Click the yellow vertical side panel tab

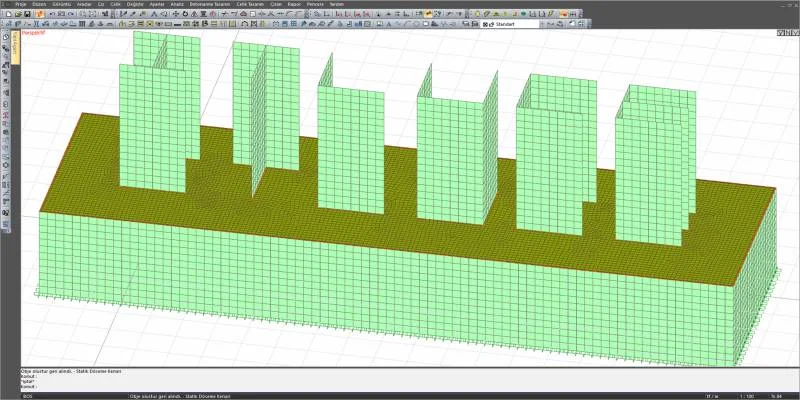pos(16,47)
